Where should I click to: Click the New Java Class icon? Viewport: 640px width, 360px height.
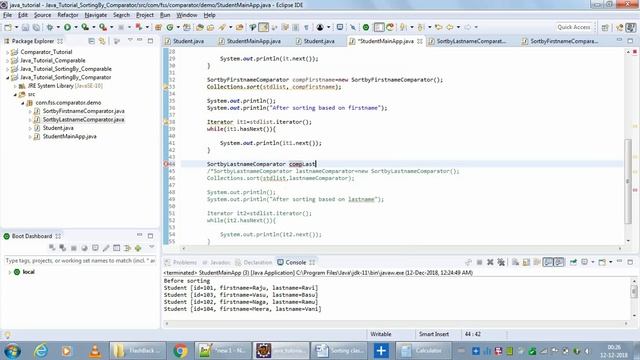[170, 27]
